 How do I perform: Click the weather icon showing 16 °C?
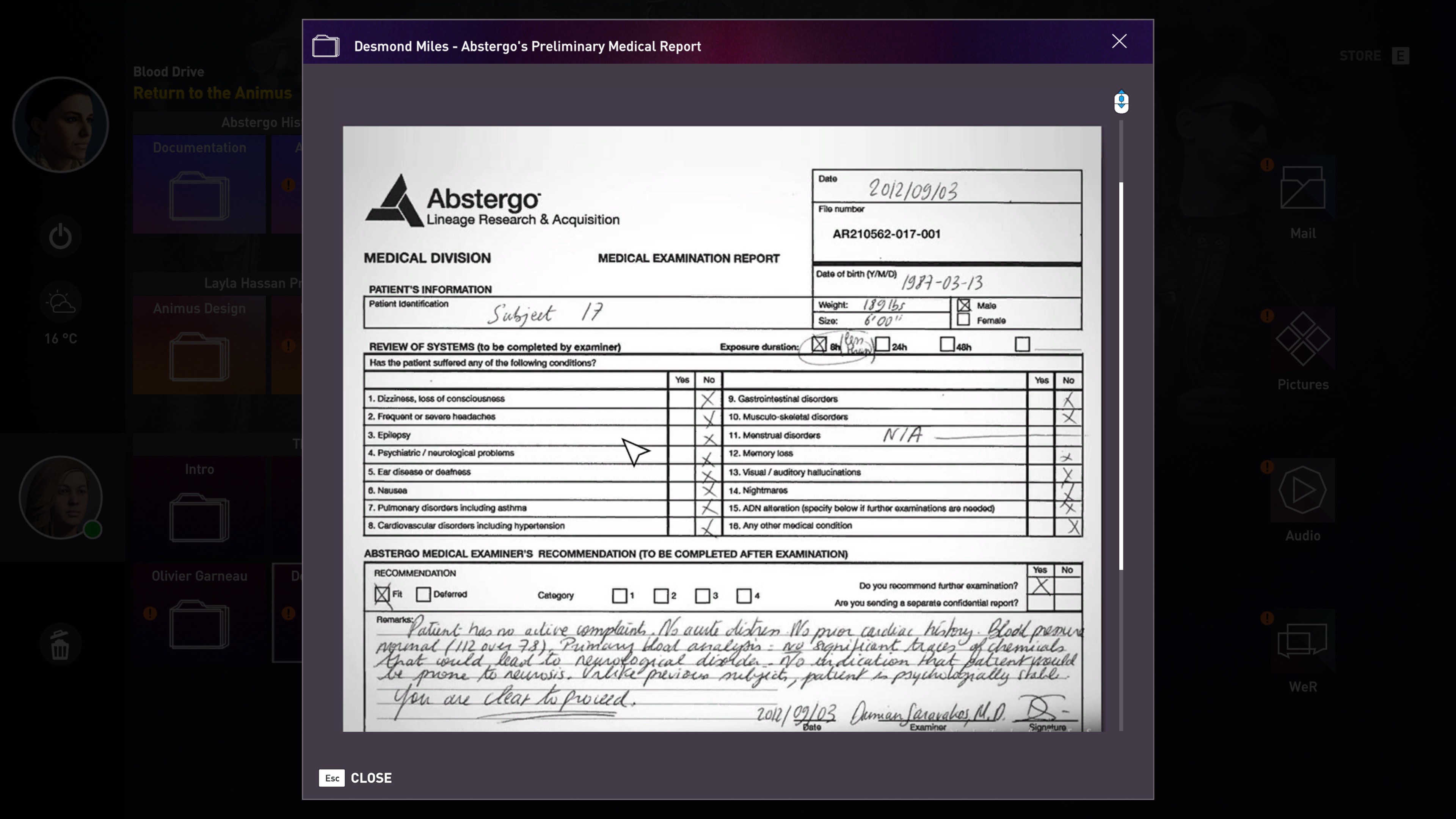61,303
